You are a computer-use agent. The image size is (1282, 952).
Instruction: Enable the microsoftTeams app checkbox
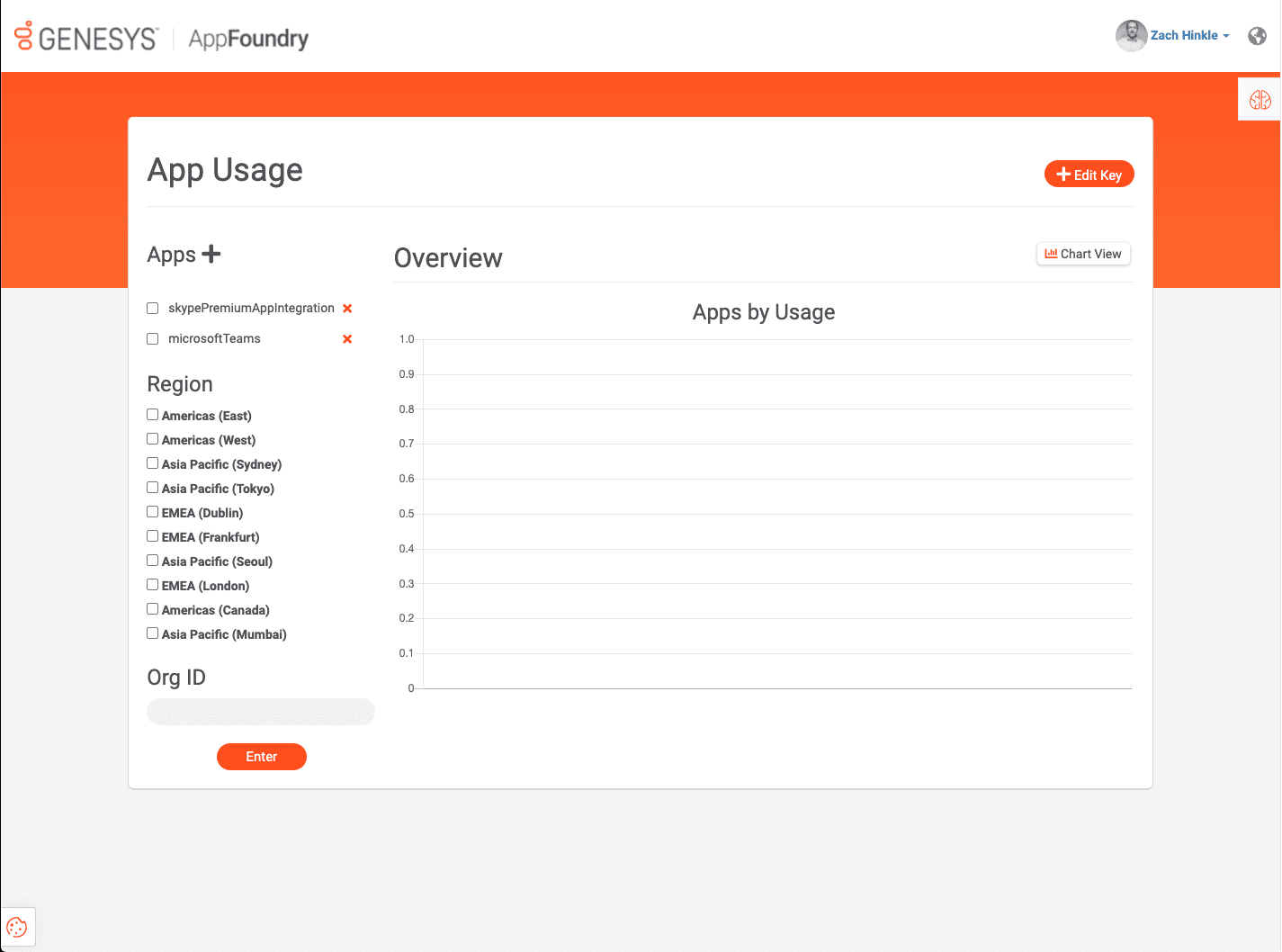coord(153,339)
